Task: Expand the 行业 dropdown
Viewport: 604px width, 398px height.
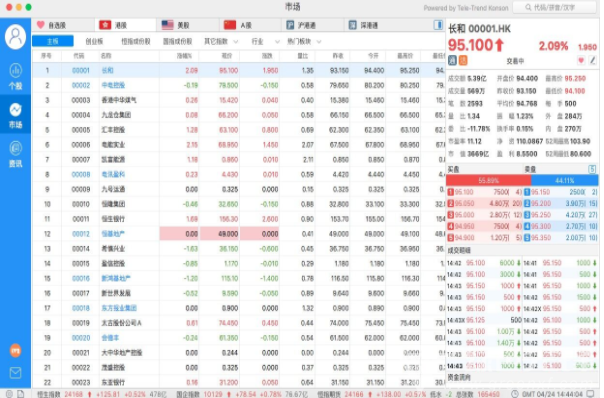Action: coord(265,41)
